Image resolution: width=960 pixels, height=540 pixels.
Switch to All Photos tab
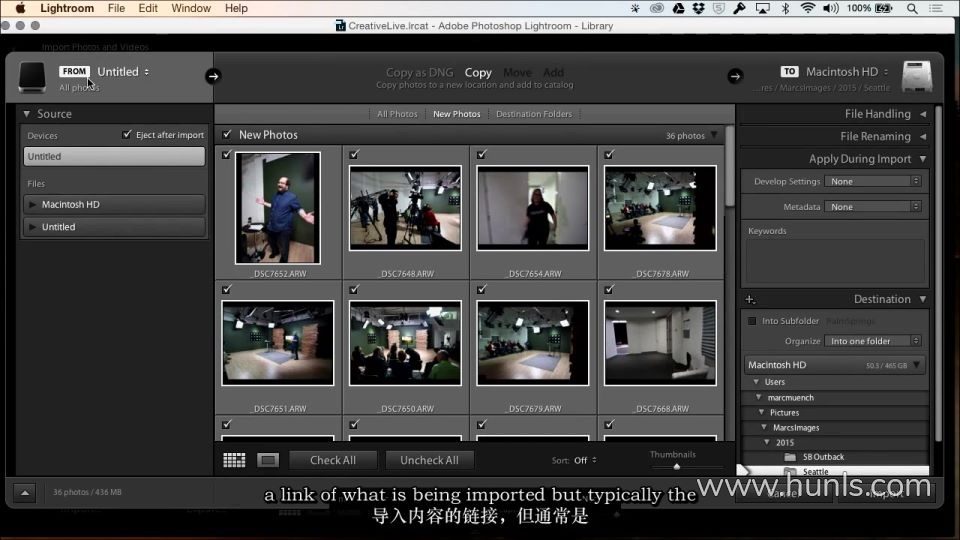397,114
